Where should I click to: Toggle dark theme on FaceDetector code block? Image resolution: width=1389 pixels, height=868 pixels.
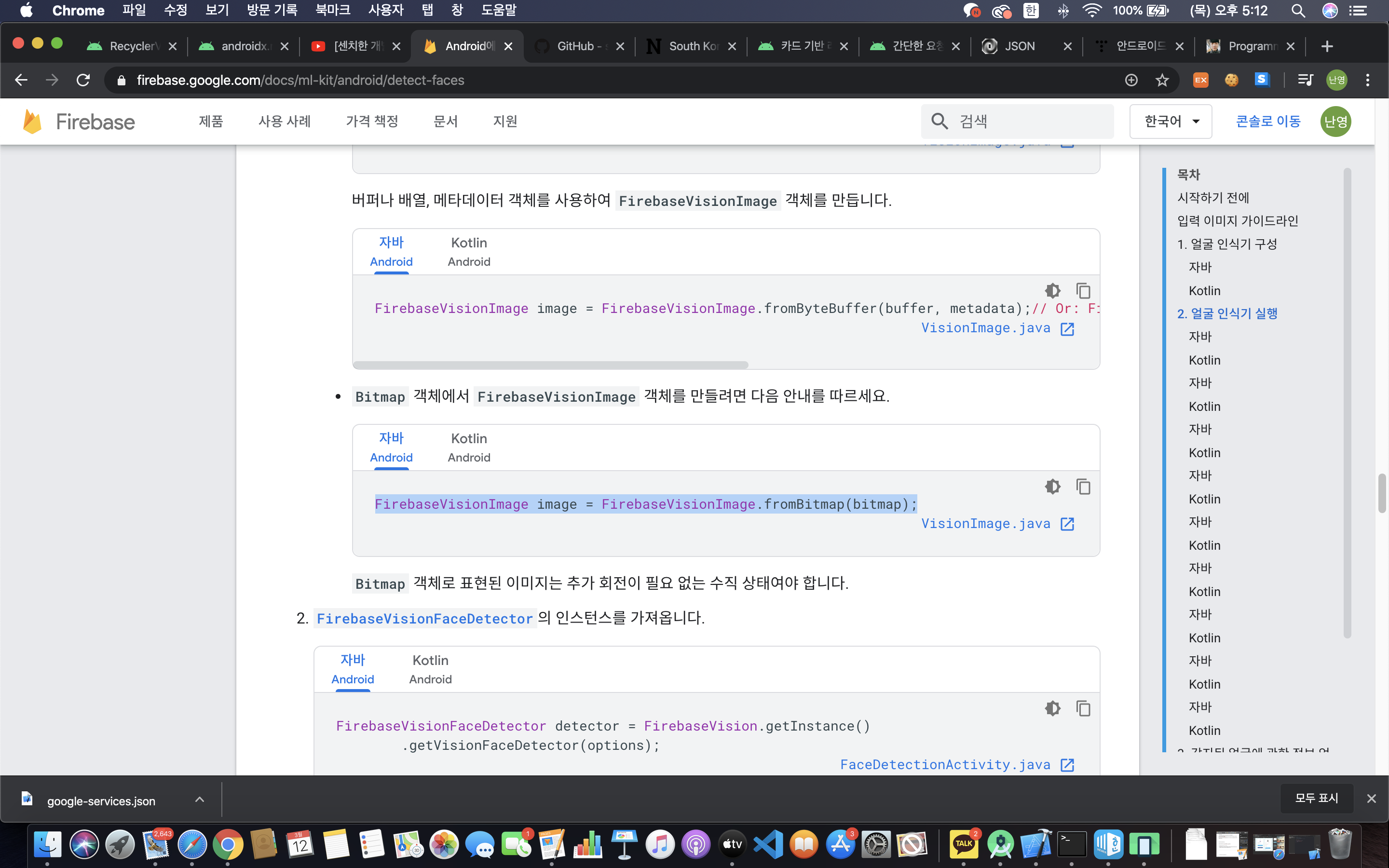(1053, 708)
